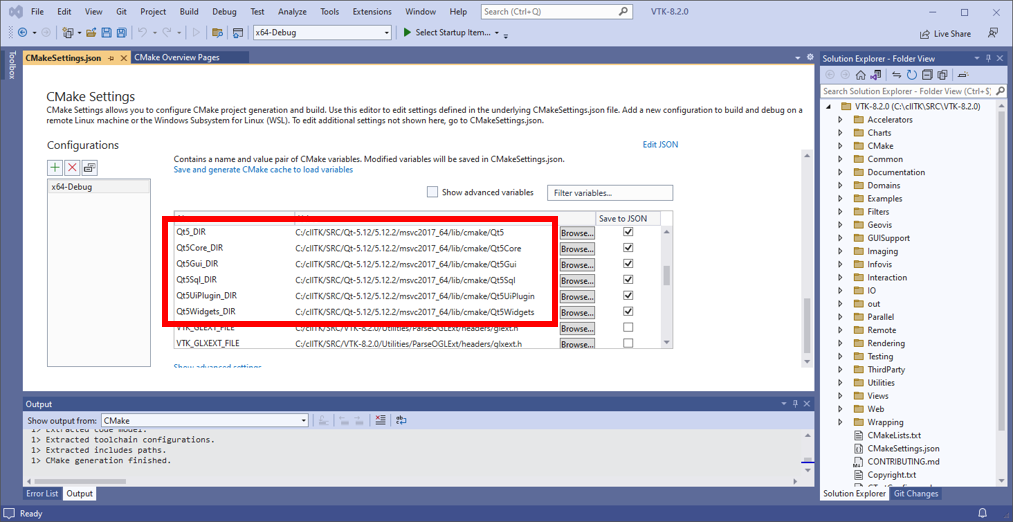
Task: Click the Switch Views icon in Solution Explorer
Action: [x=877, y=75]
